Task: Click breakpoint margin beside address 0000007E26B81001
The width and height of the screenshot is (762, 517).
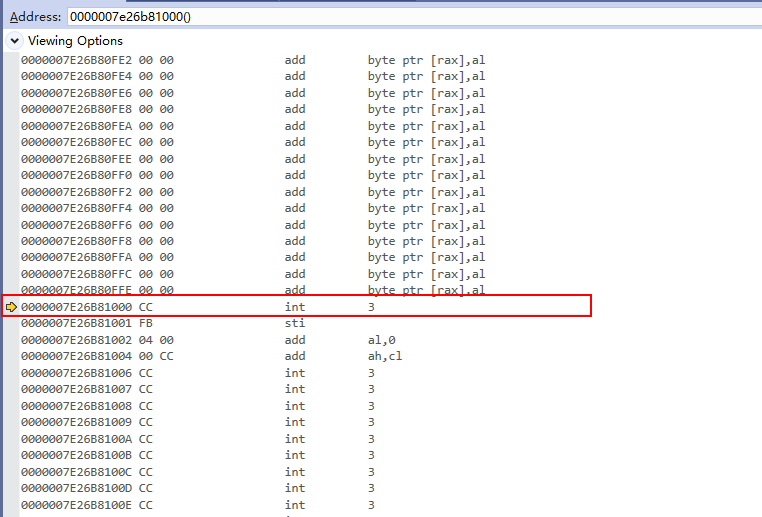Action: pyautogui.click(x=11, y=324)
